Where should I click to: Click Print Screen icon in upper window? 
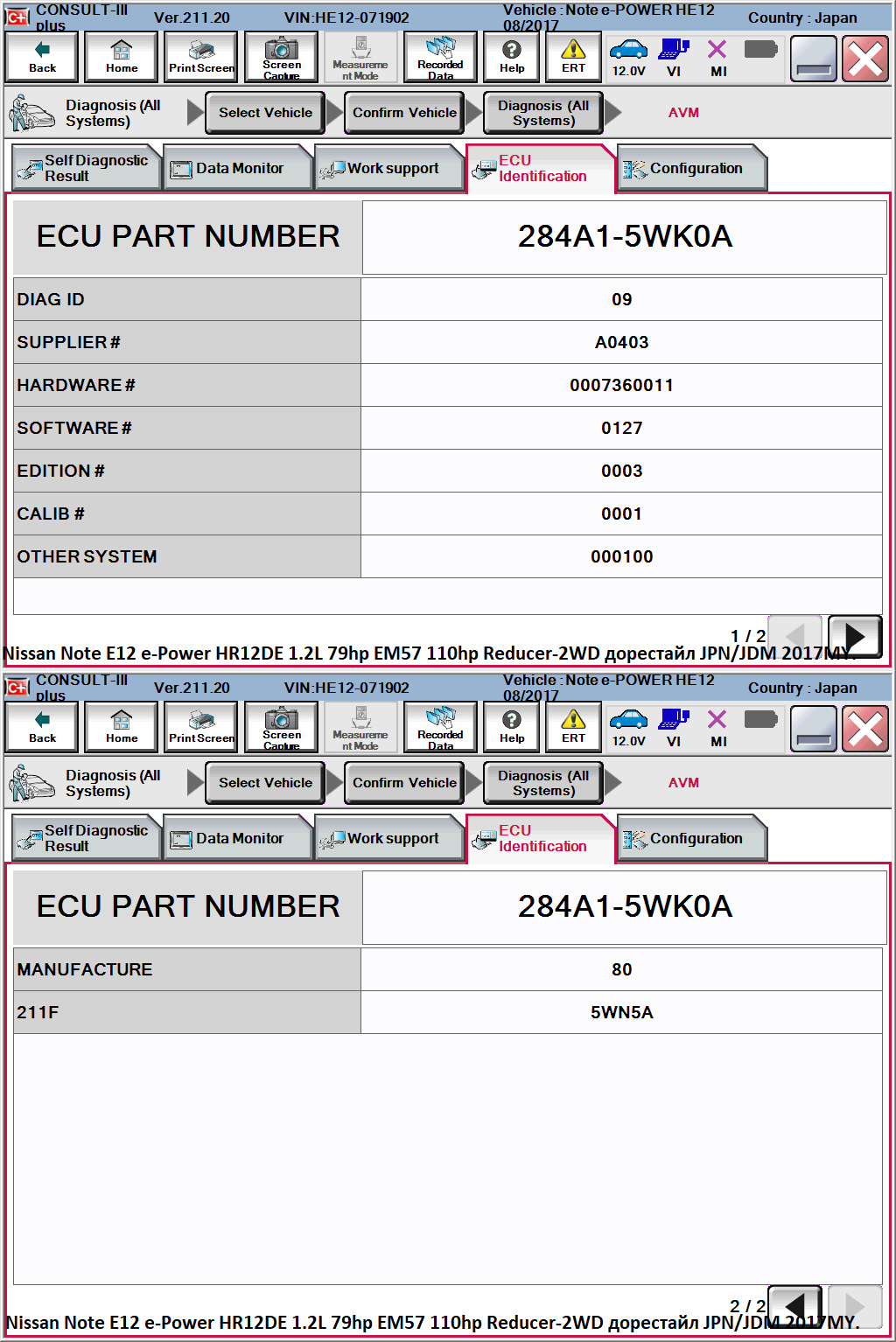coord(201,57)
